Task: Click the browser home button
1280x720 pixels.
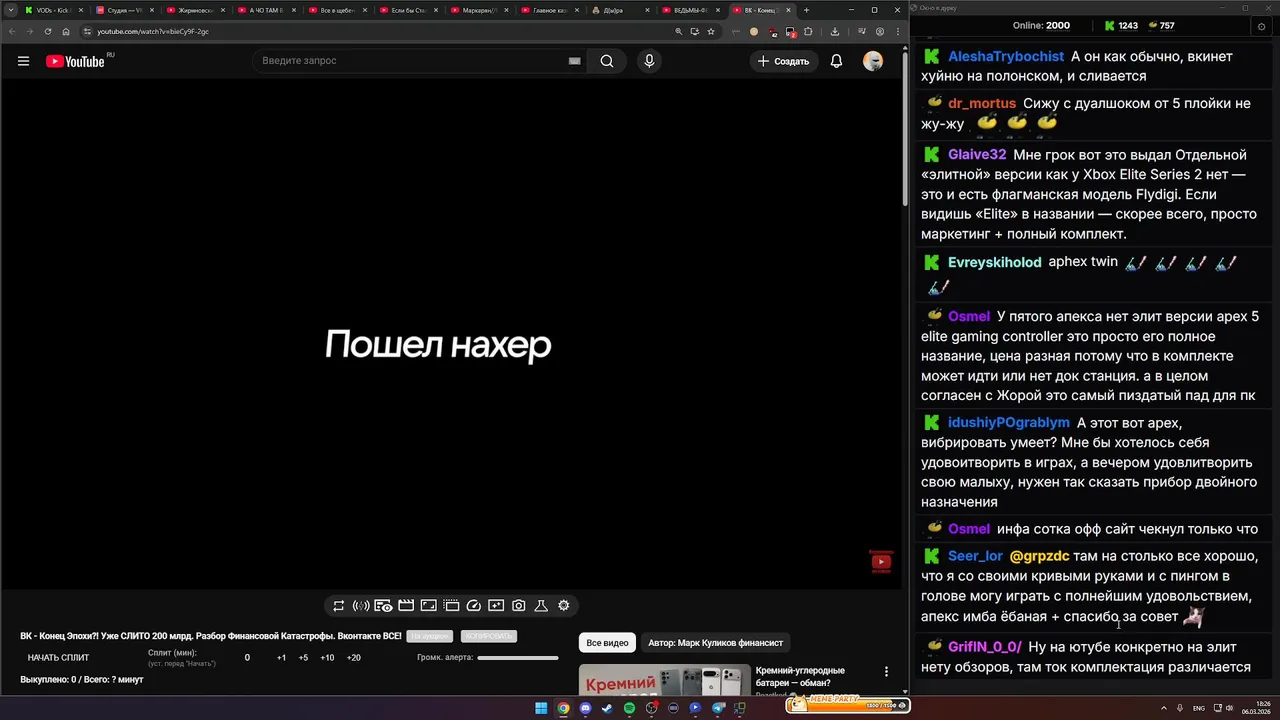Action: (66, 31)
